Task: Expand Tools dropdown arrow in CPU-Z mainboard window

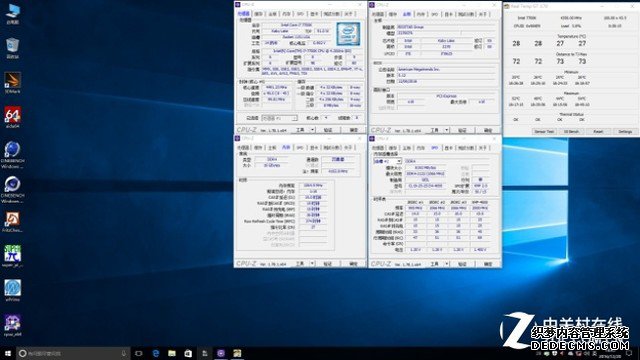Action: click(447, 130)
